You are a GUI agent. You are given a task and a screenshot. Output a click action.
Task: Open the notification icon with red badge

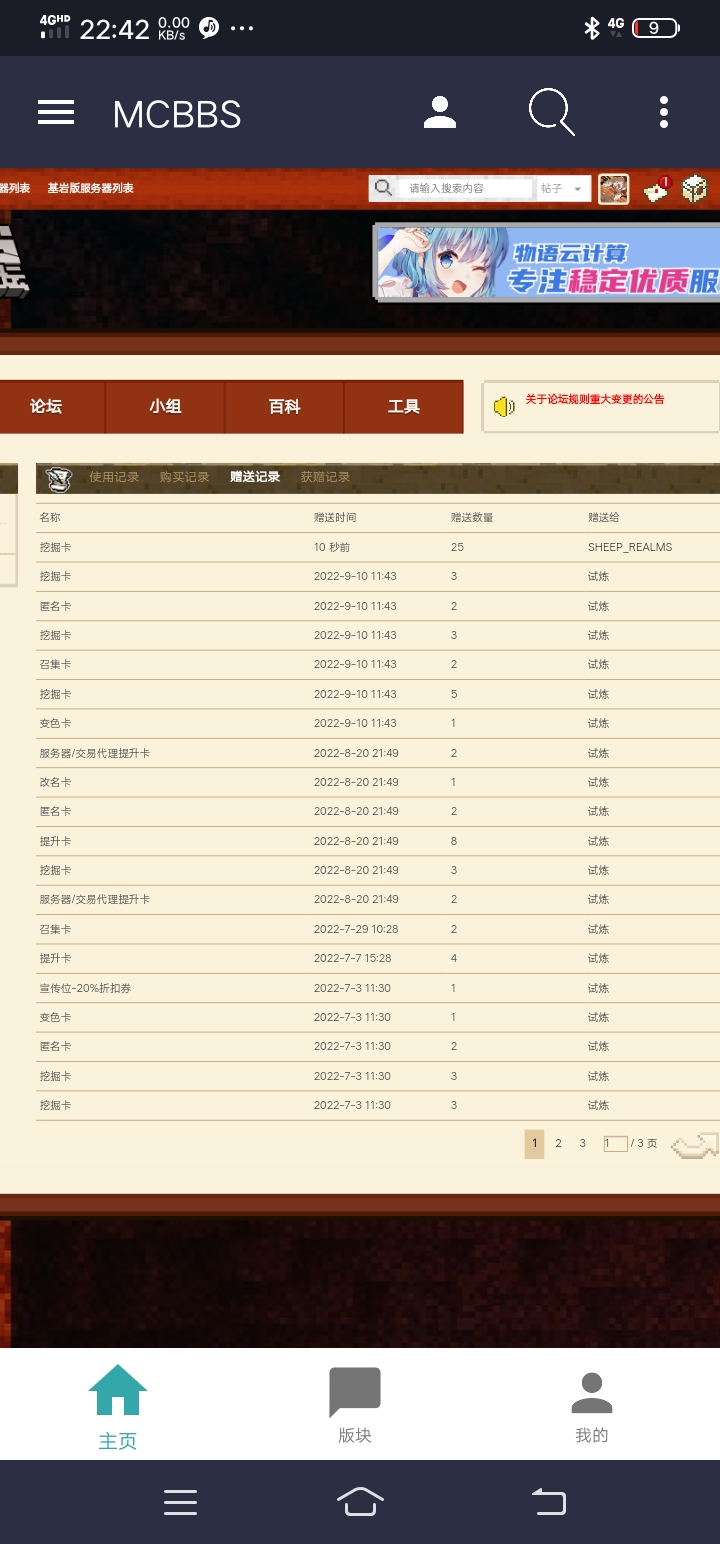click(656, 189)
